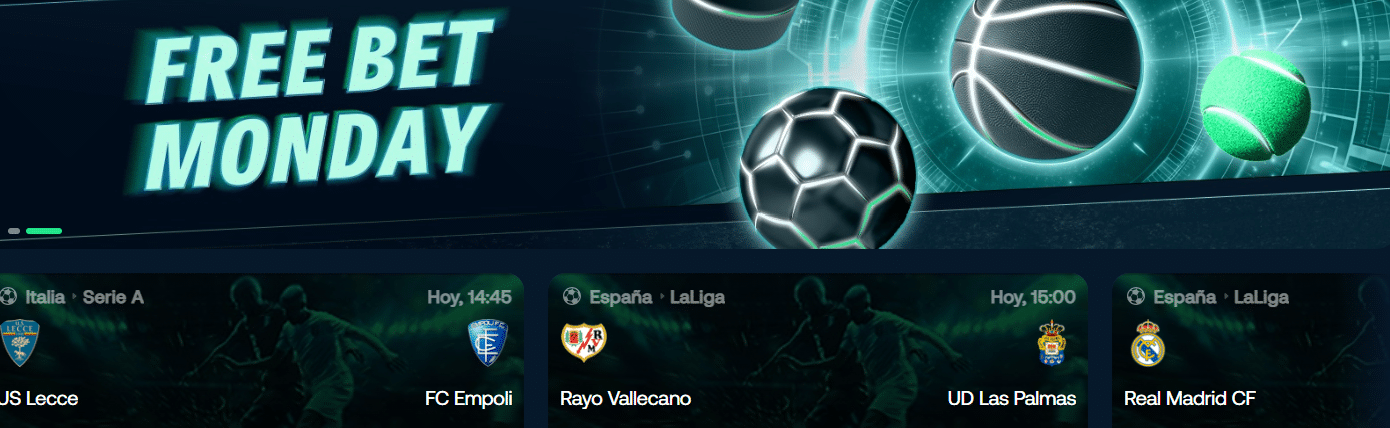The width and height of the screenshot is (1390, 428).
Task: Click soccer icon on Real Madrid card
Action: pyautogui.click(x=1136, y=297)
